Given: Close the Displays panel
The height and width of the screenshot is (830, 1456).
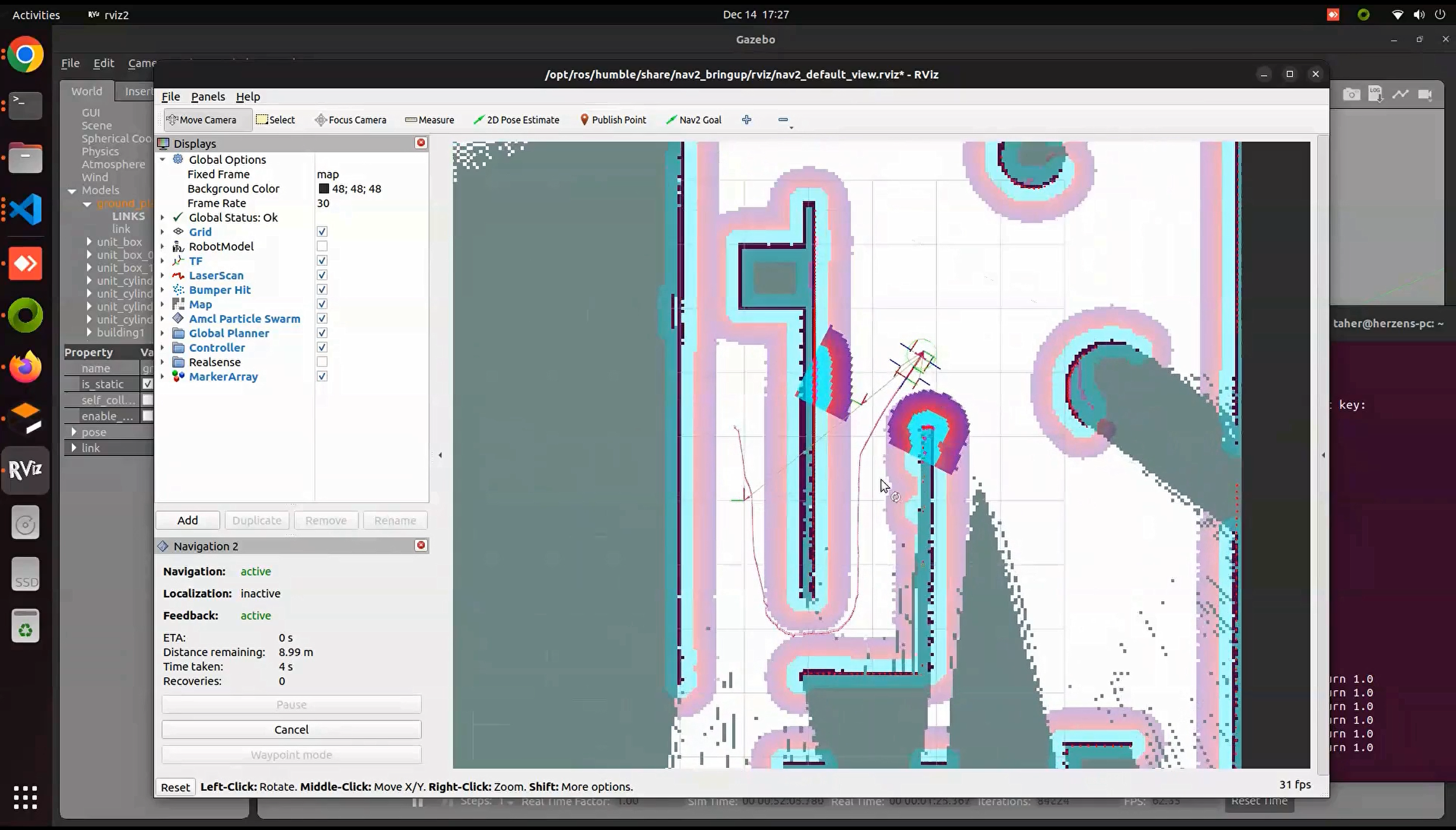Looking at the screenshot, I should [x=421, y=143].
